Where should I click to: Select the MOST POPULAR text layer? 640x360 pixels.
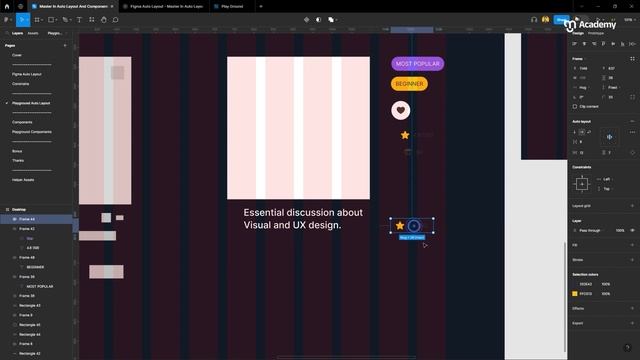coord(40,287)
